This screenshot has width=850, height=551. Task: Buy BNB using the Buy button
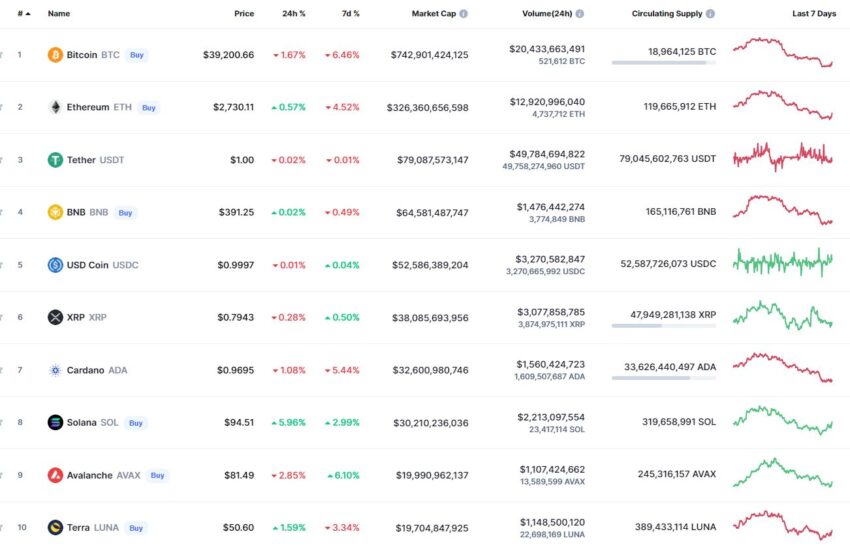[x=125, y=213]
